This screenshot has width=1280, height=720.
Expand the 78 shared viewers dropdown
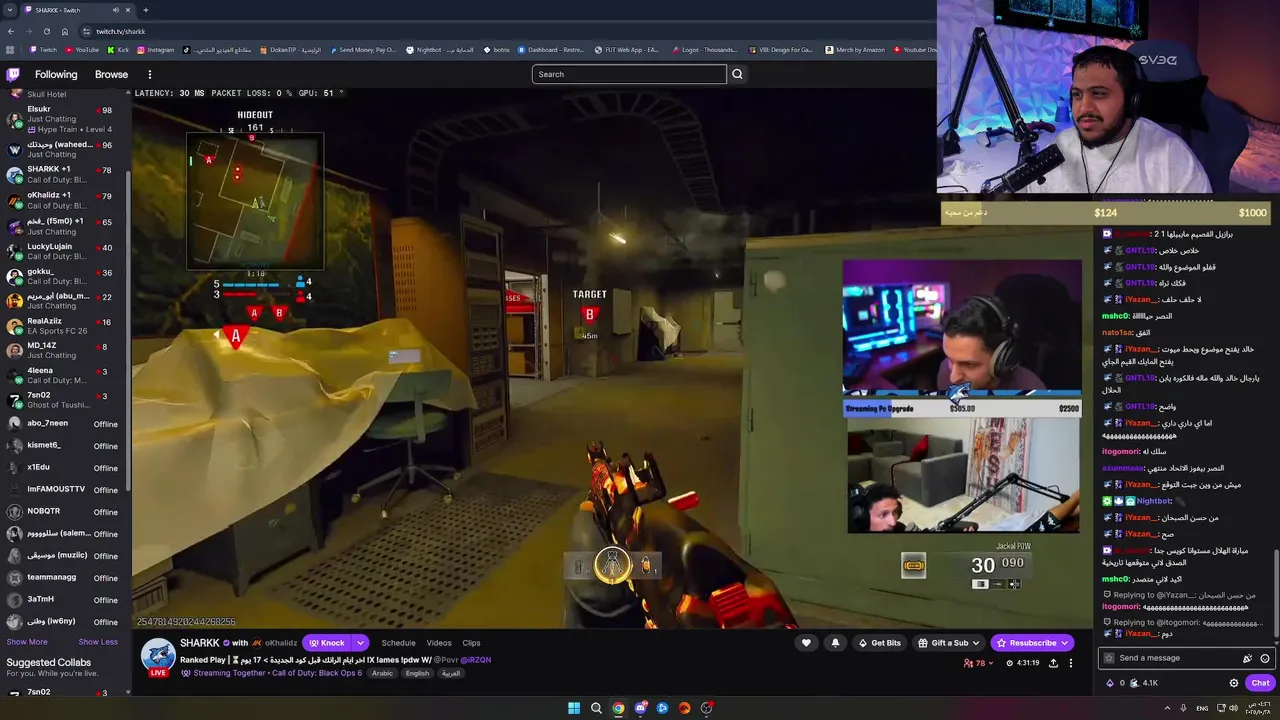coord(980,663)
